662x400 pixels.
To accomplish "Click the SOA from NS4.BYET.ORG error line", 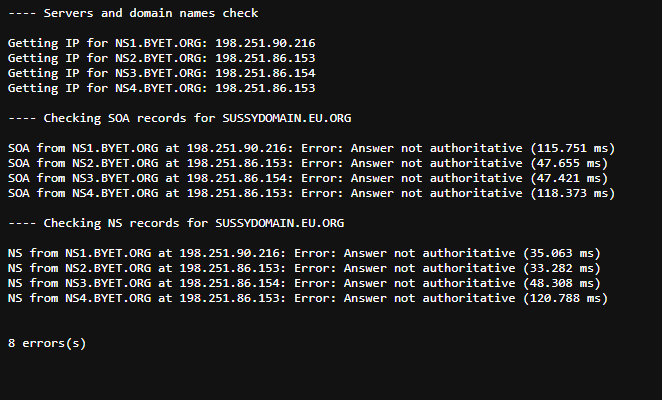I will tap(312, 193).
